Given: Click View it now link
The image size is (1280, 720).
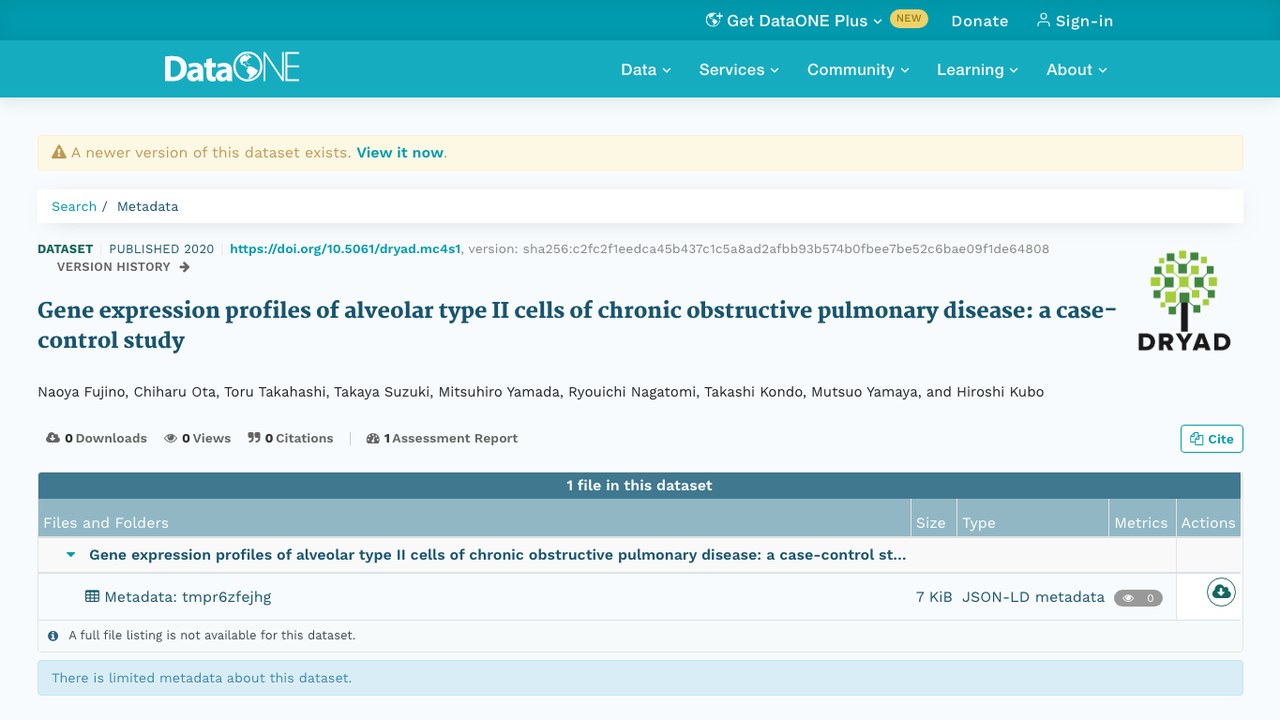Looking at the screenshot, I should pyautogui.click(x=400, y=153).
